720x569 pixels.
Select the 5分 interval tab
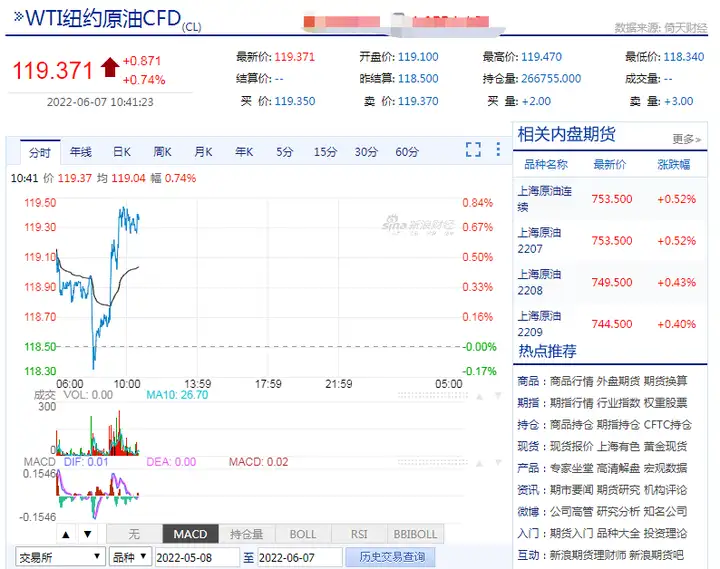click(285, 152)
